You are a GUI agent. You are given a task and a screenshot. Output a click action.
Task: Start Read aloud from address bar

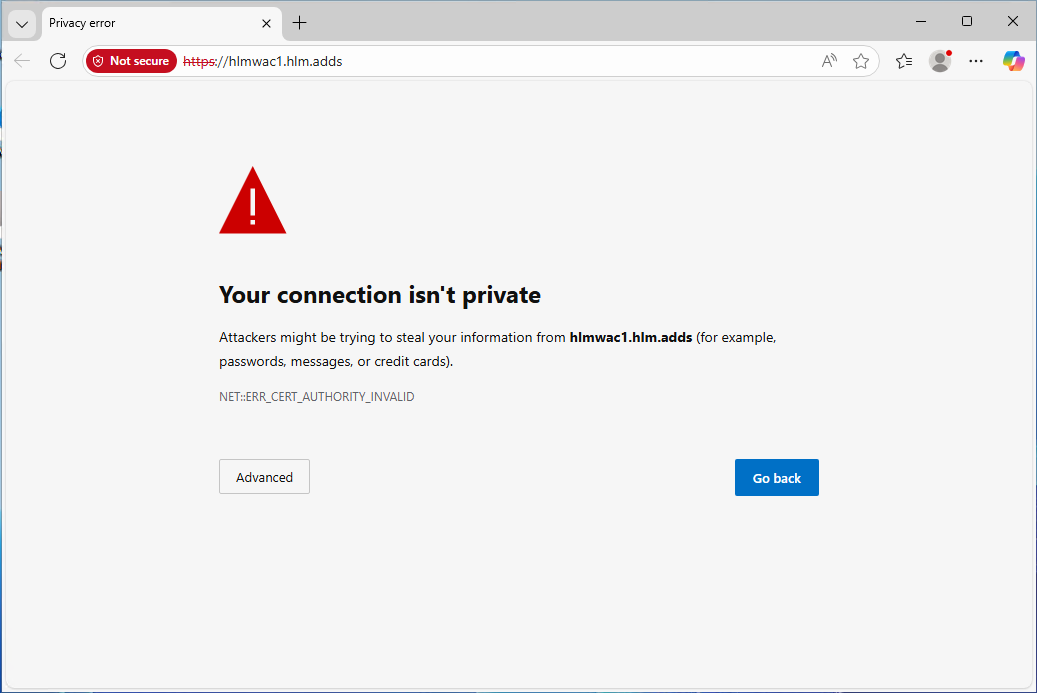point(829,61)
